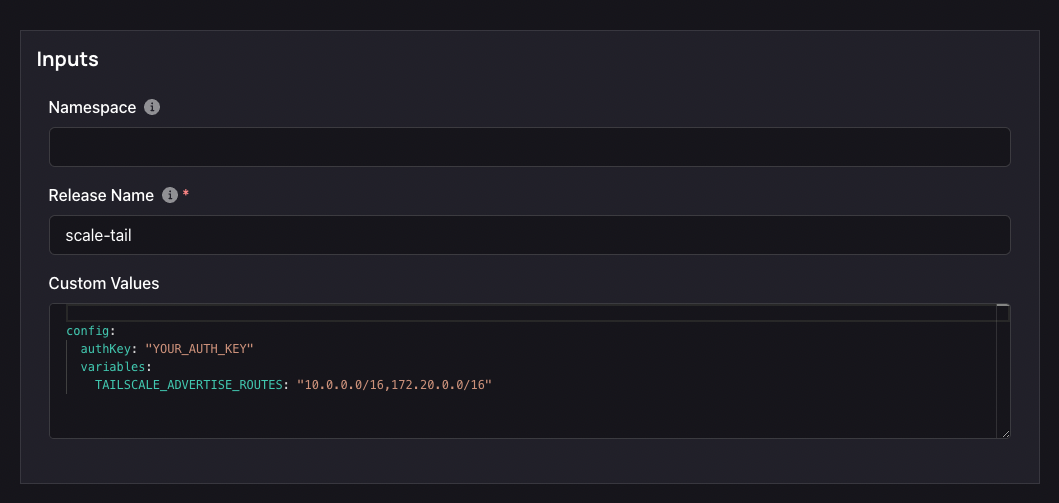Click the red required asterisk marker
The width and height of the screenshot is (1059, 503).
click(186, 194)
